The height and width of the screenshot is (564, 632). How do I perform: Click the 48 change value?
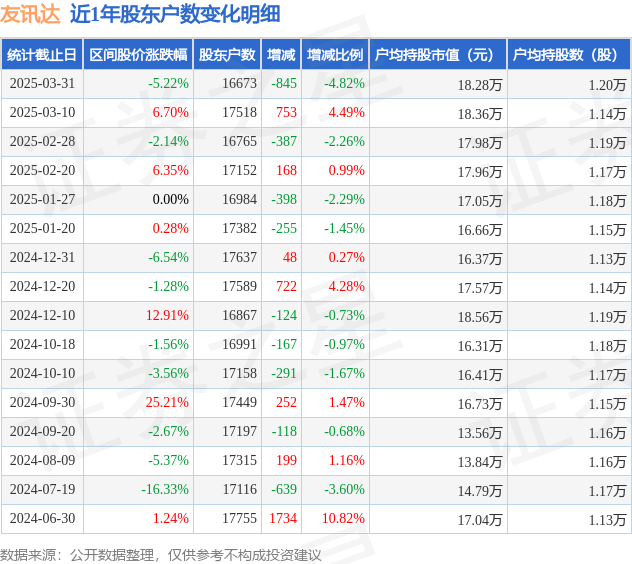click(x=290, y=258)
